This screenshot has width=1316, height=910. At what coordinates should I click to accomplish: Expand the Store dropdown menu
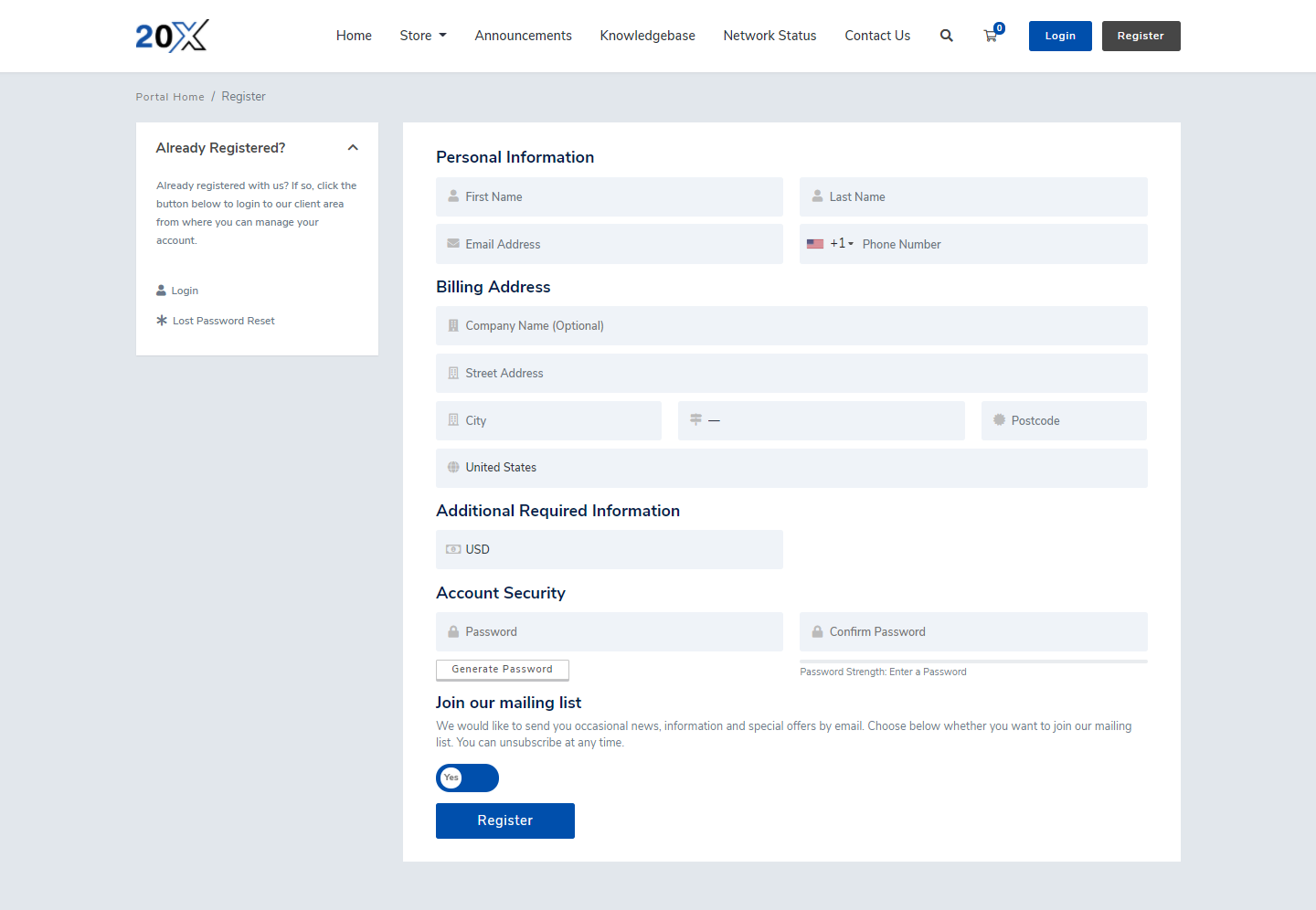click(422, 36)
